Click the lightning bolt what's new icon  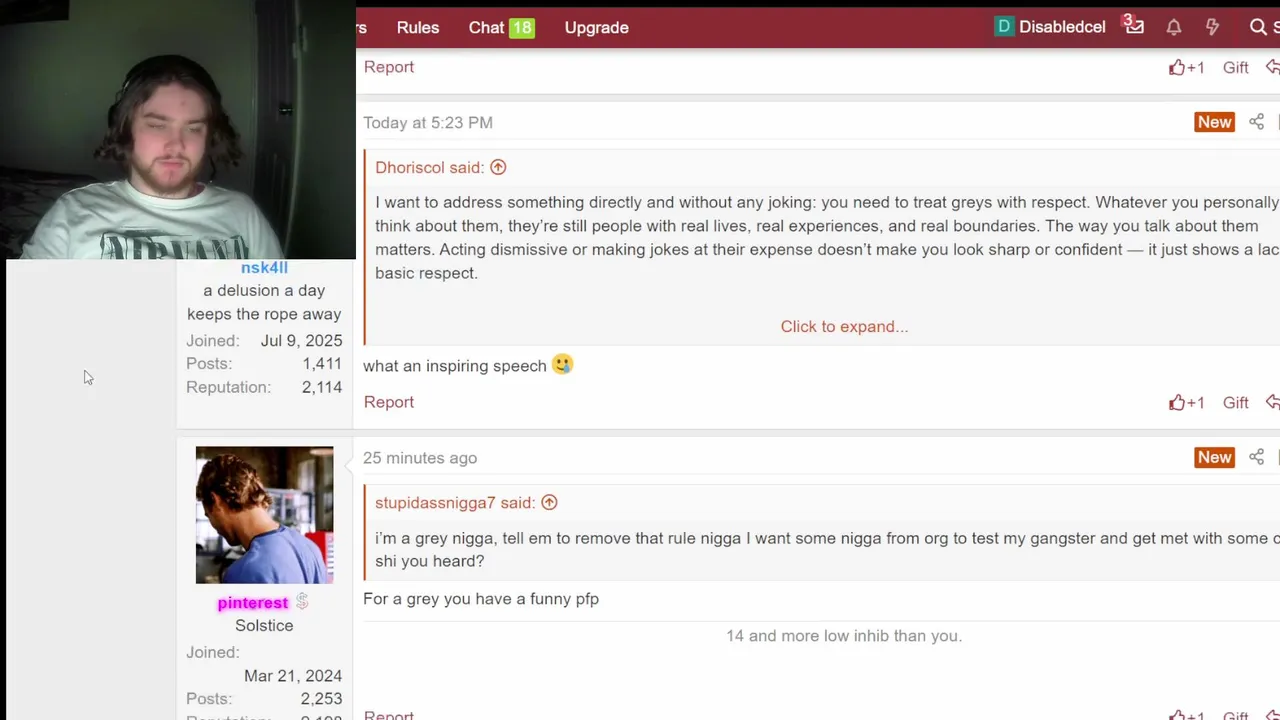coord(1212,27)
